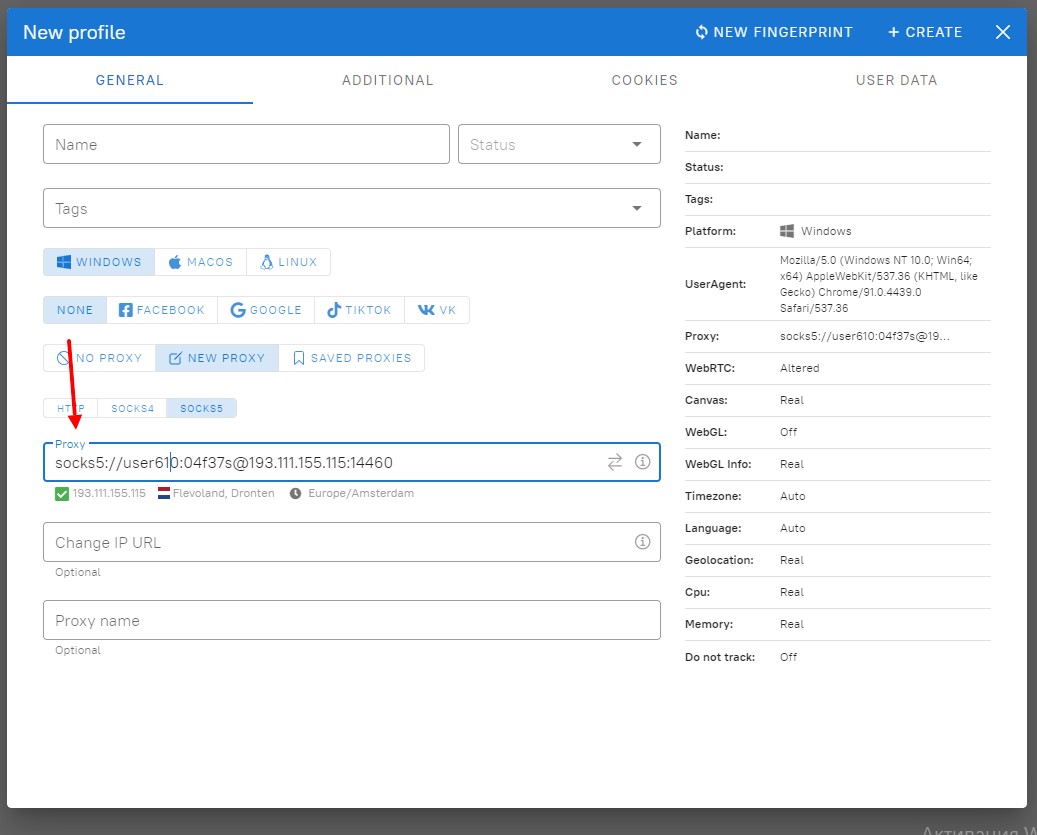Click the Facebook logo icon
Screen dimensions: 1037x835
point(126,310)
